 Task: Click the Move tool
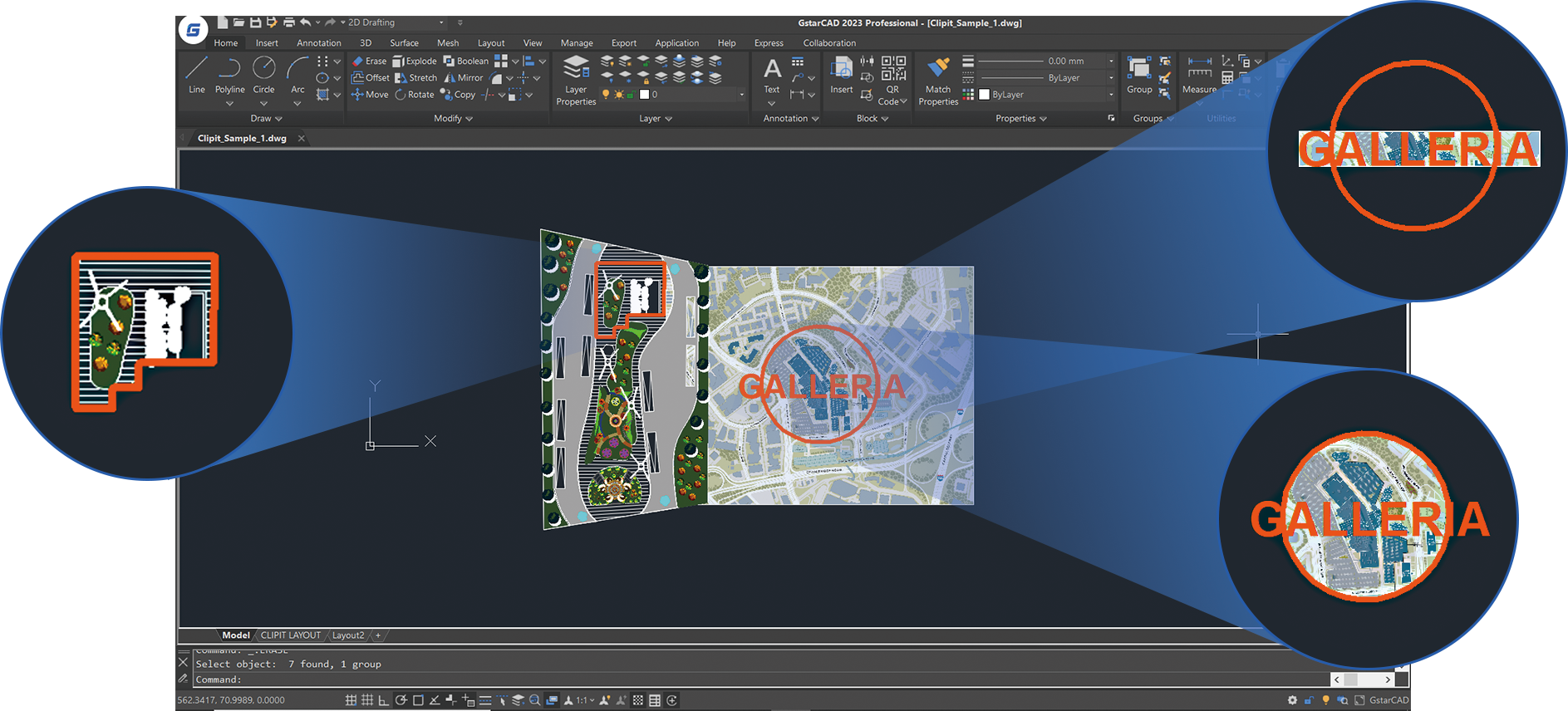(370, 95)
